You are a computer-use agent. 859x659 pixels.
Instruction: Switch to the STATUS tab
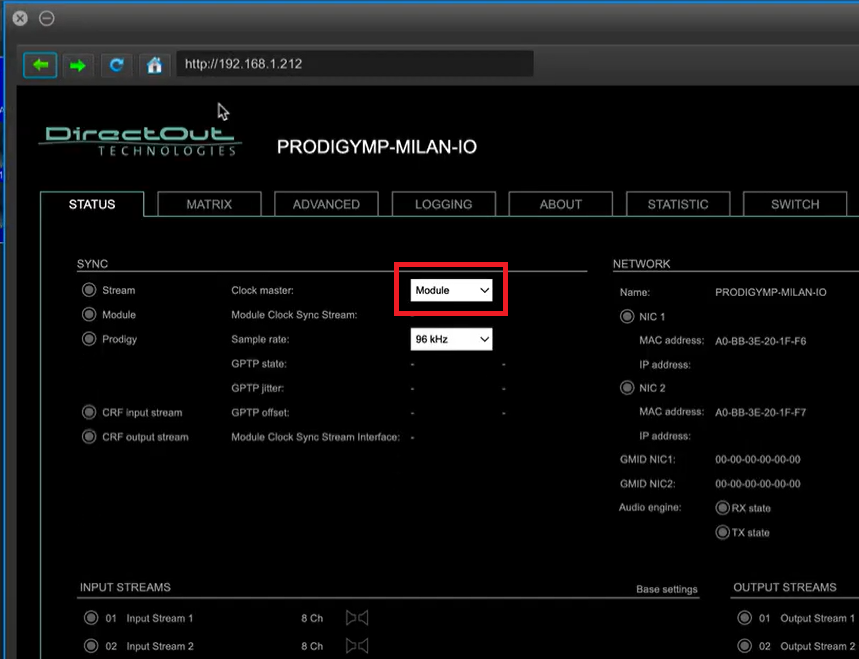[92, 204]
